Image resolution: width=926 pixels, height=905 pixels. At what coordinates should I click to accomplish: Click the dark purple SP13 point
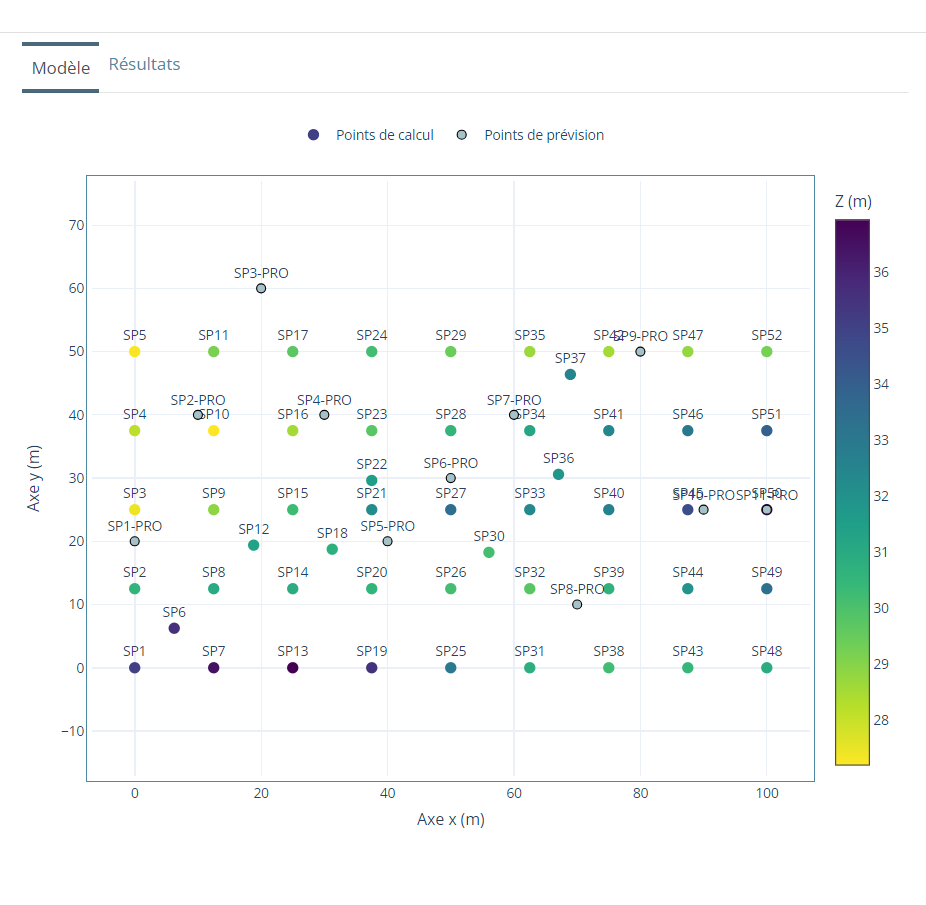point(293,667)
